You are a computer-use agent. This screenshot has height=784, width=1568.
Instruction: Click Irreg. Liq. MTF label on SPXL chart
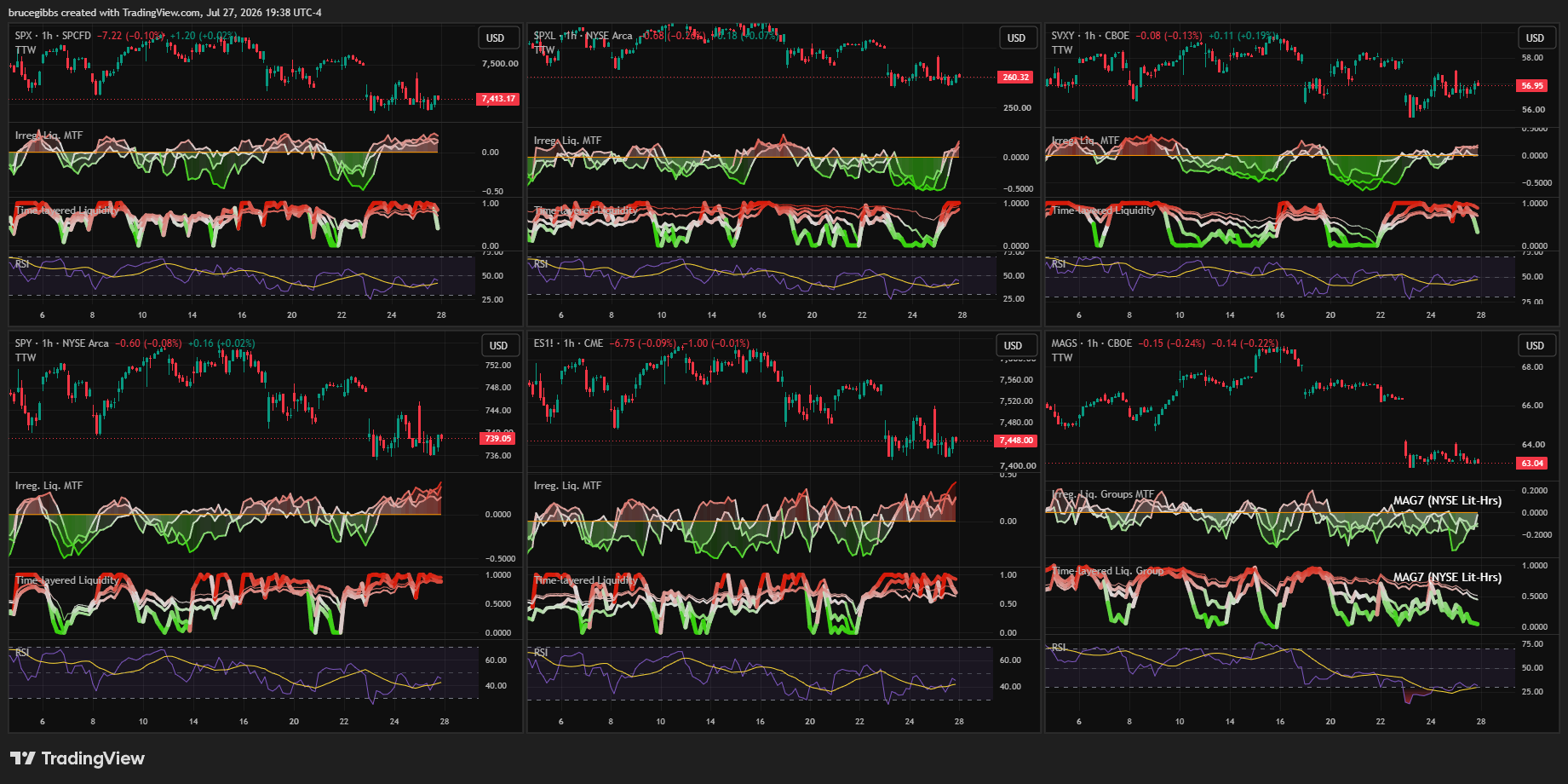(567, 141)
